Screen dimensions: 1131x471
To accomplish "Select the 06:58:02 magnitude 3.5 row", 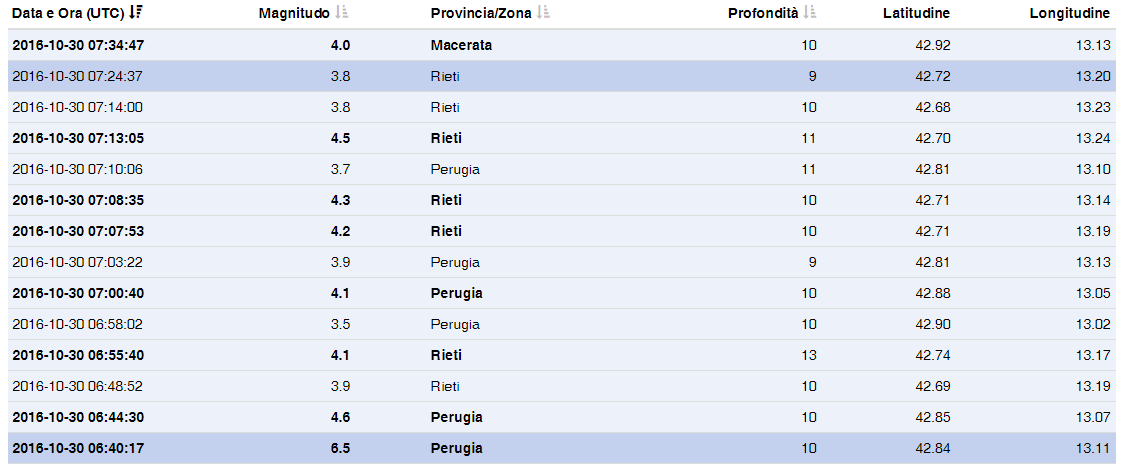I will tap(78, 324).
